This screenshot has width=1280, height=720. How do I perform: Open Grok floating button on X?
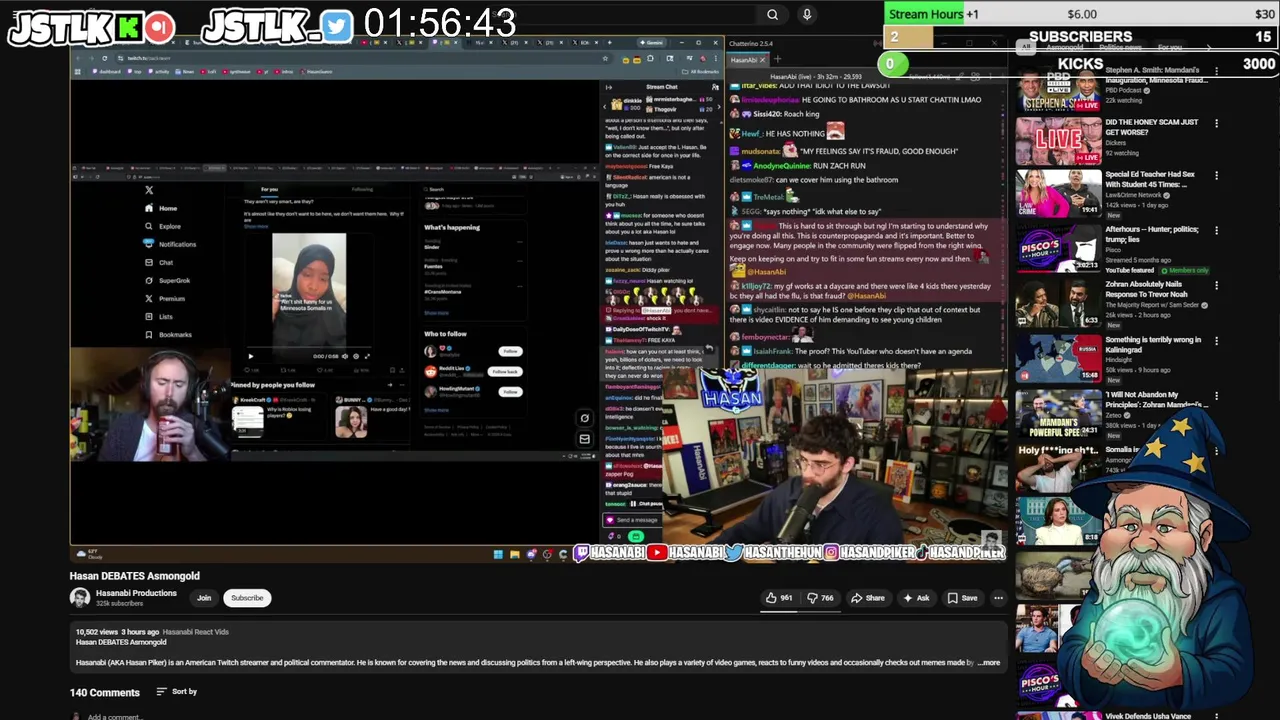585,418
